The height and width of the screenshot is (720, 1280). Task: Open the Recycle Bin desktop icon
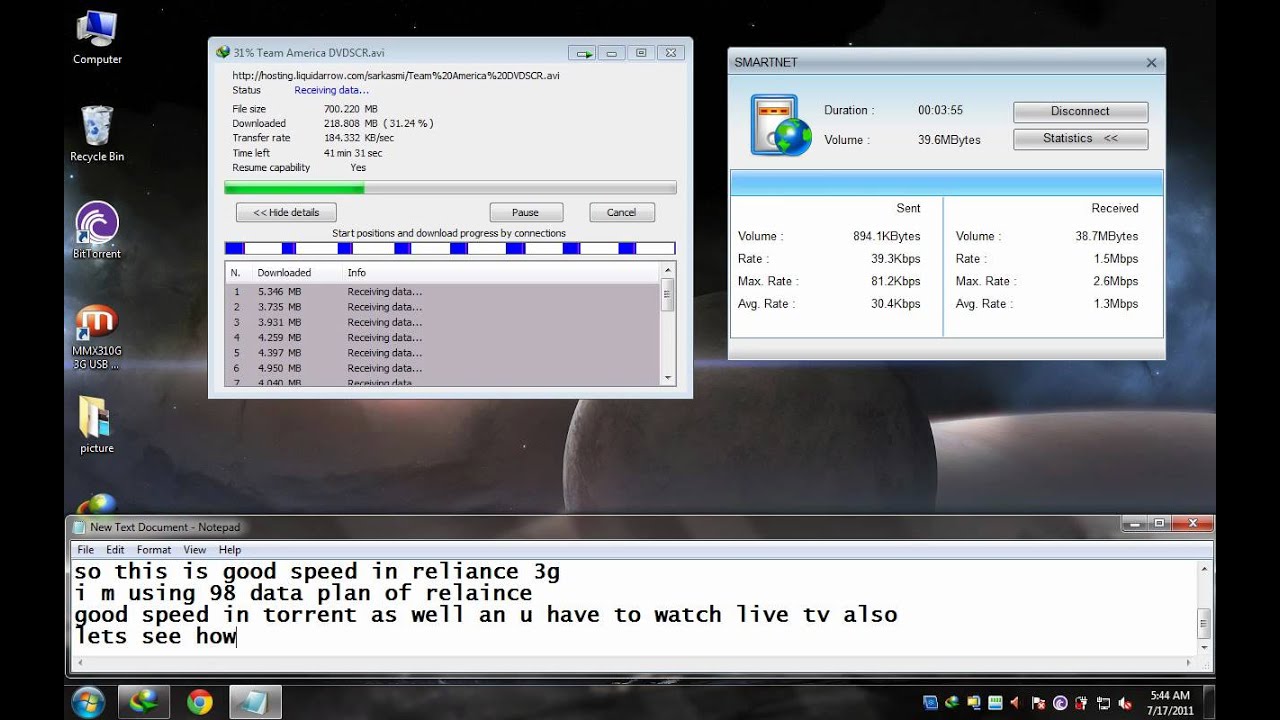click(97, 133)
